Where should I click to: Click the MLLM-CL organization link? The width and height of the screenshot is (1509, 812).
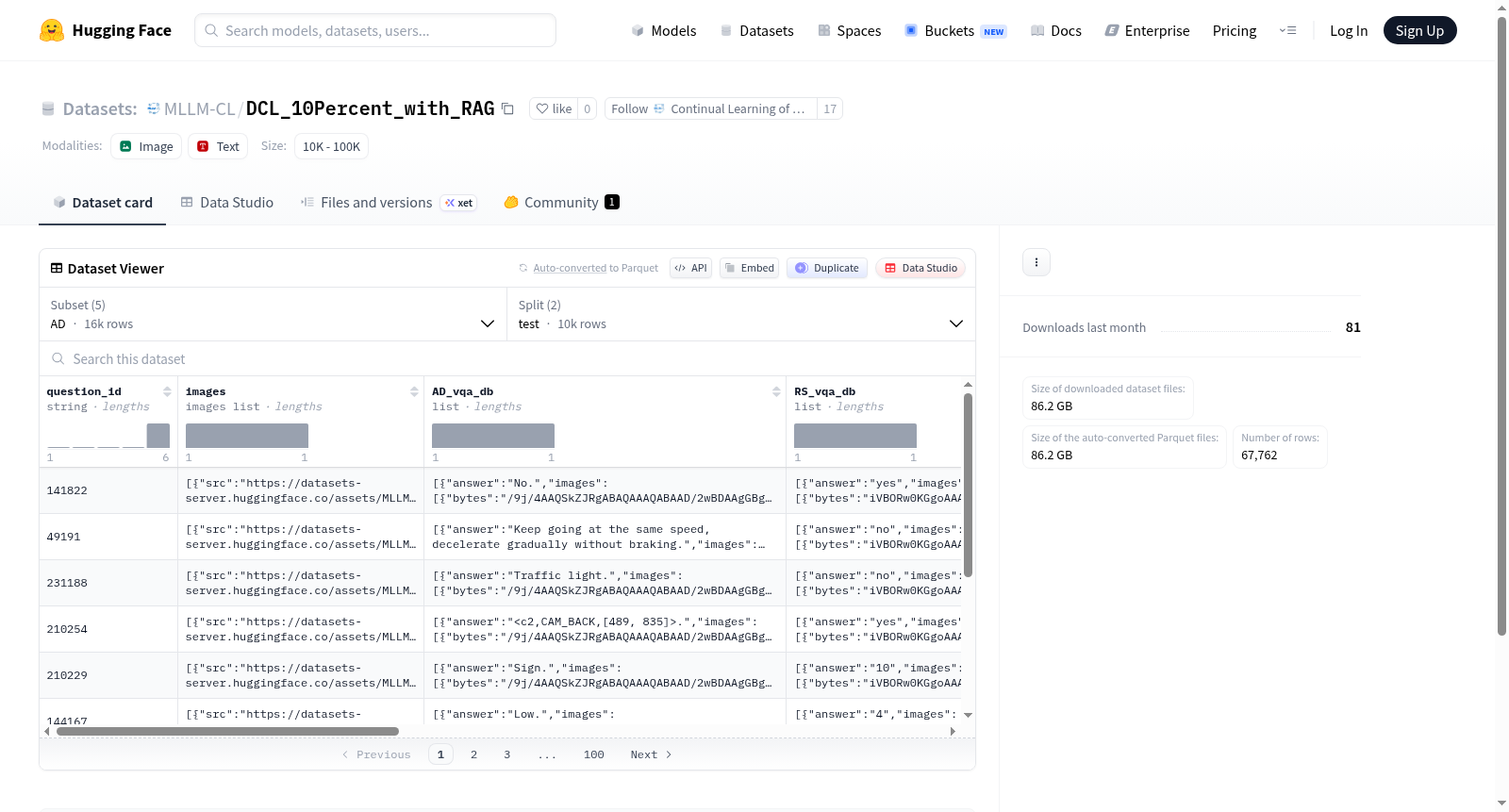click(x=199, y=108)
